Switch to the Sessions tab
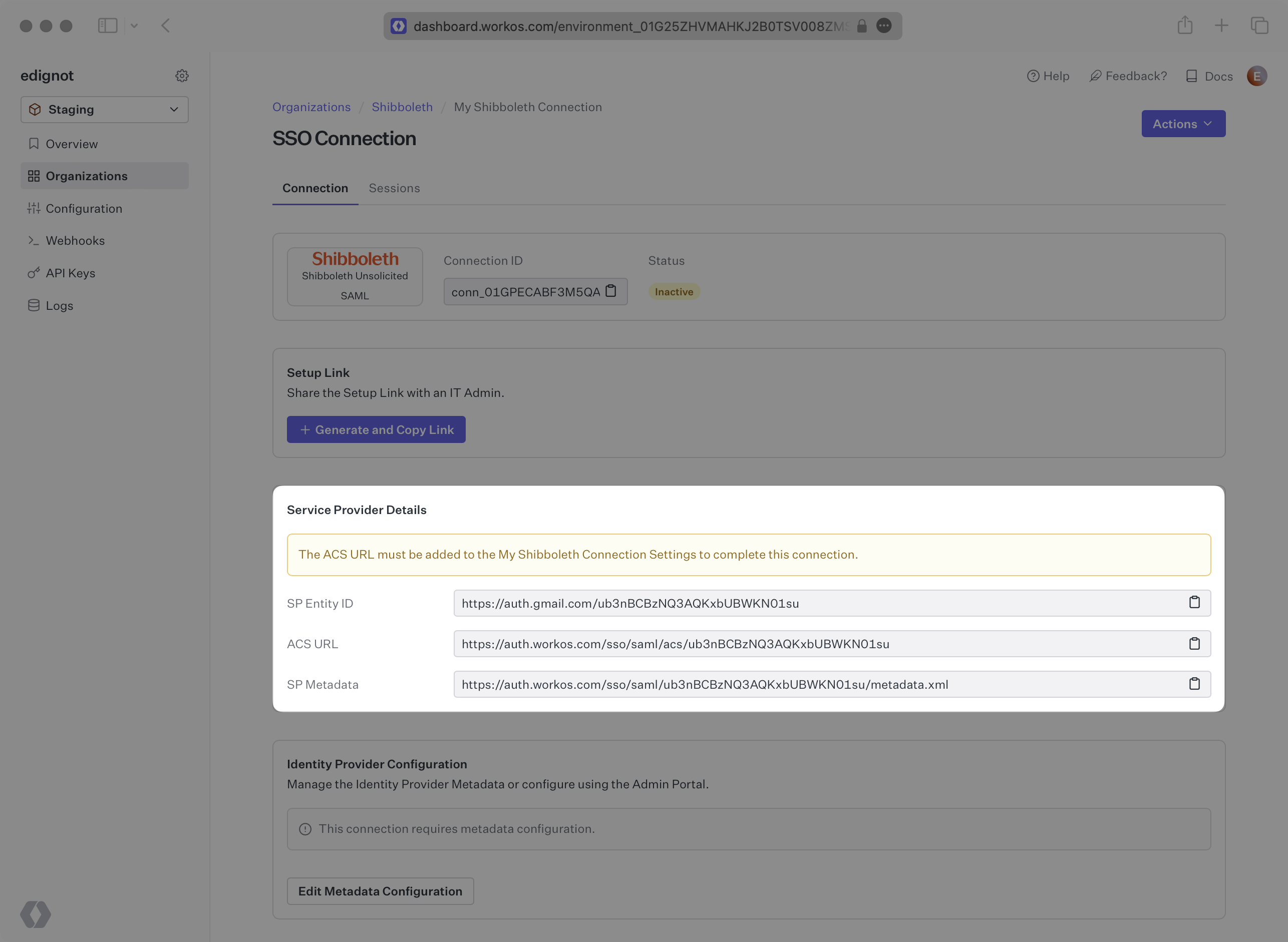This screenshot has height=942, width=1288. point(394,188)
